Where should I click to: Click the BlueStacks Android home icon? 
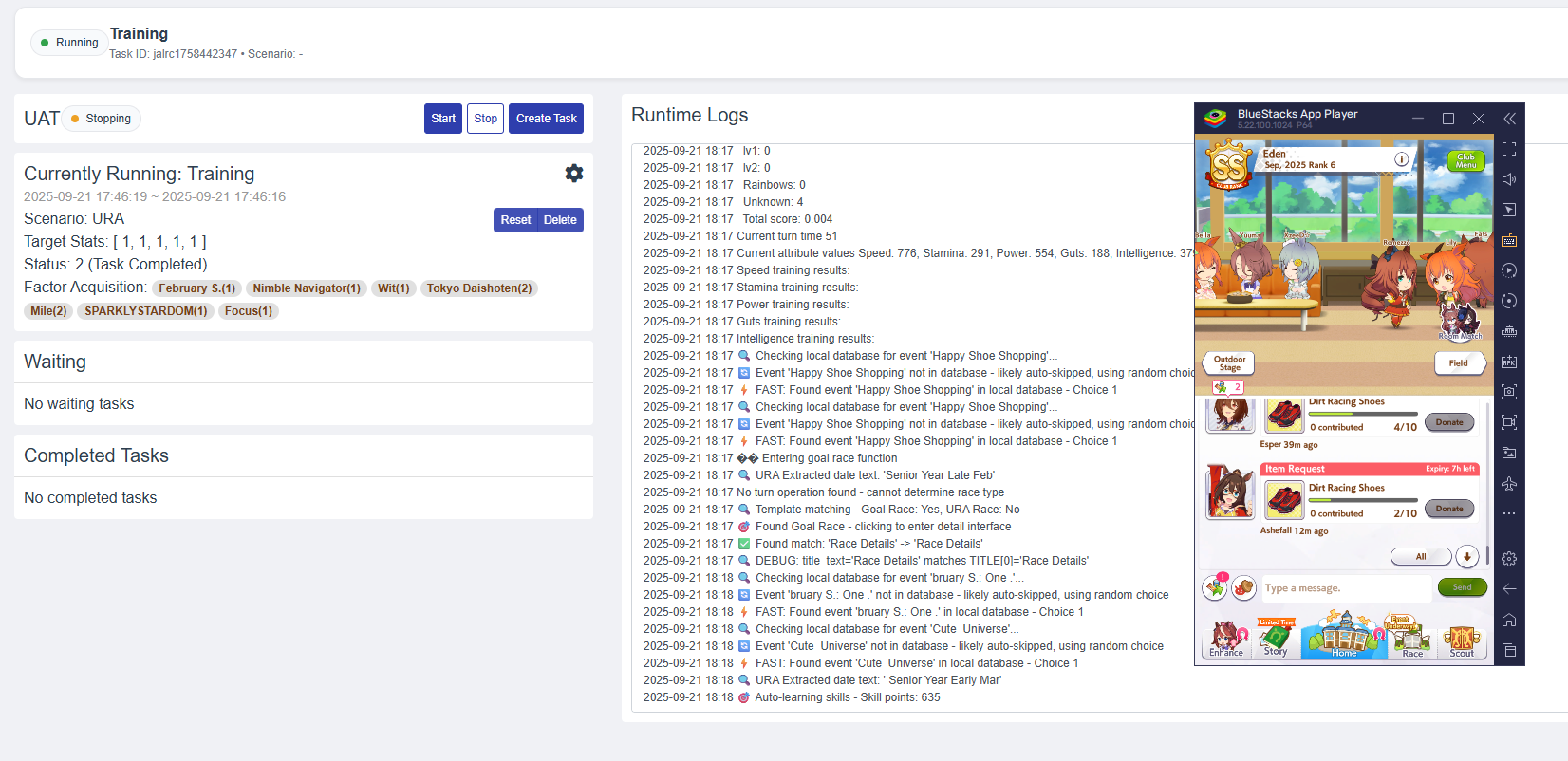(x=1509, y=620)
